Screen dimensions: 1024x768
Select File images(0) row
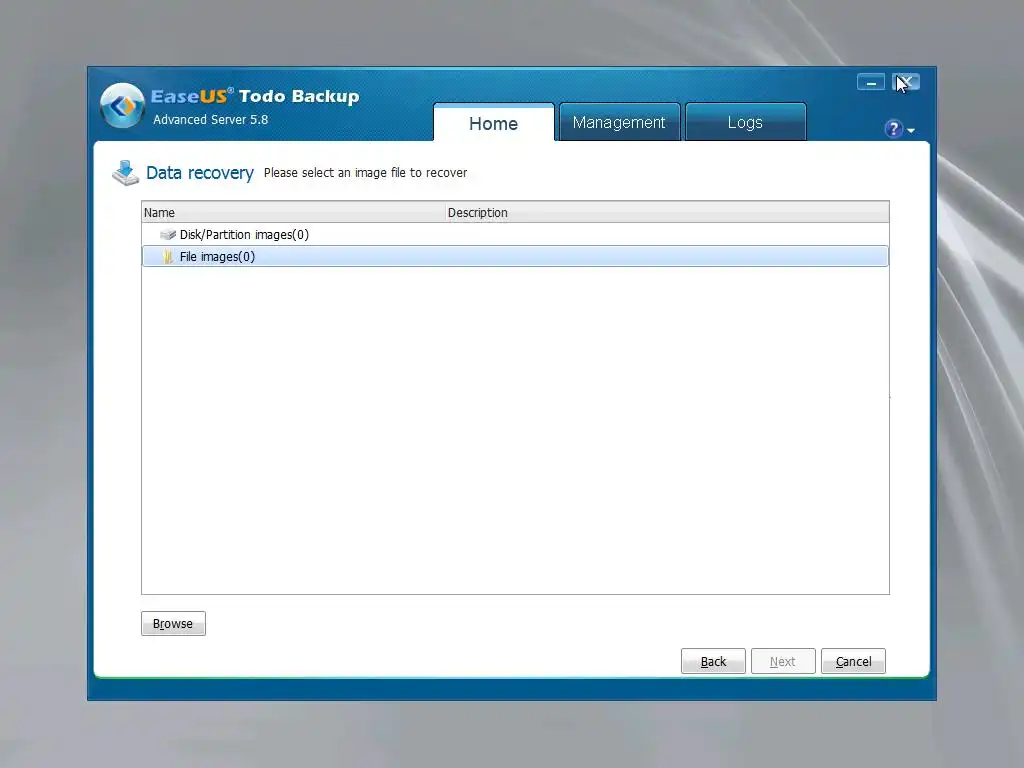click(x=515, y=256)
